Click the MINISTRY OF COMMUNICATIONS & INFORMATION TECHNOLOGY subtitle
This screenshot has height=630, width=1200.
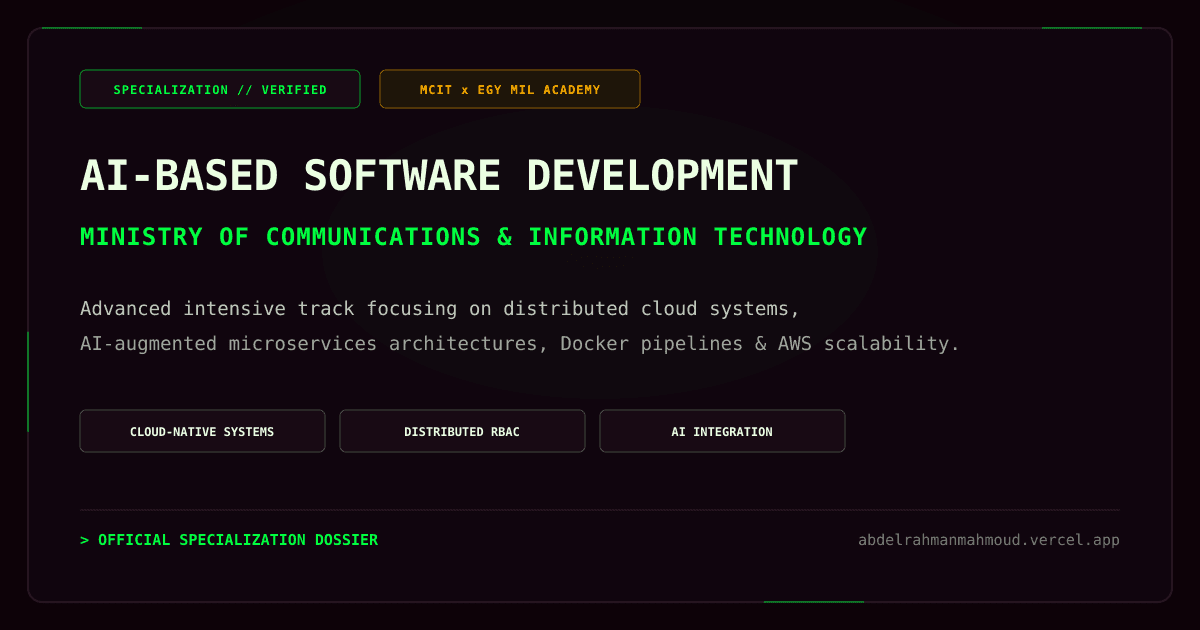tap(473, 237)
